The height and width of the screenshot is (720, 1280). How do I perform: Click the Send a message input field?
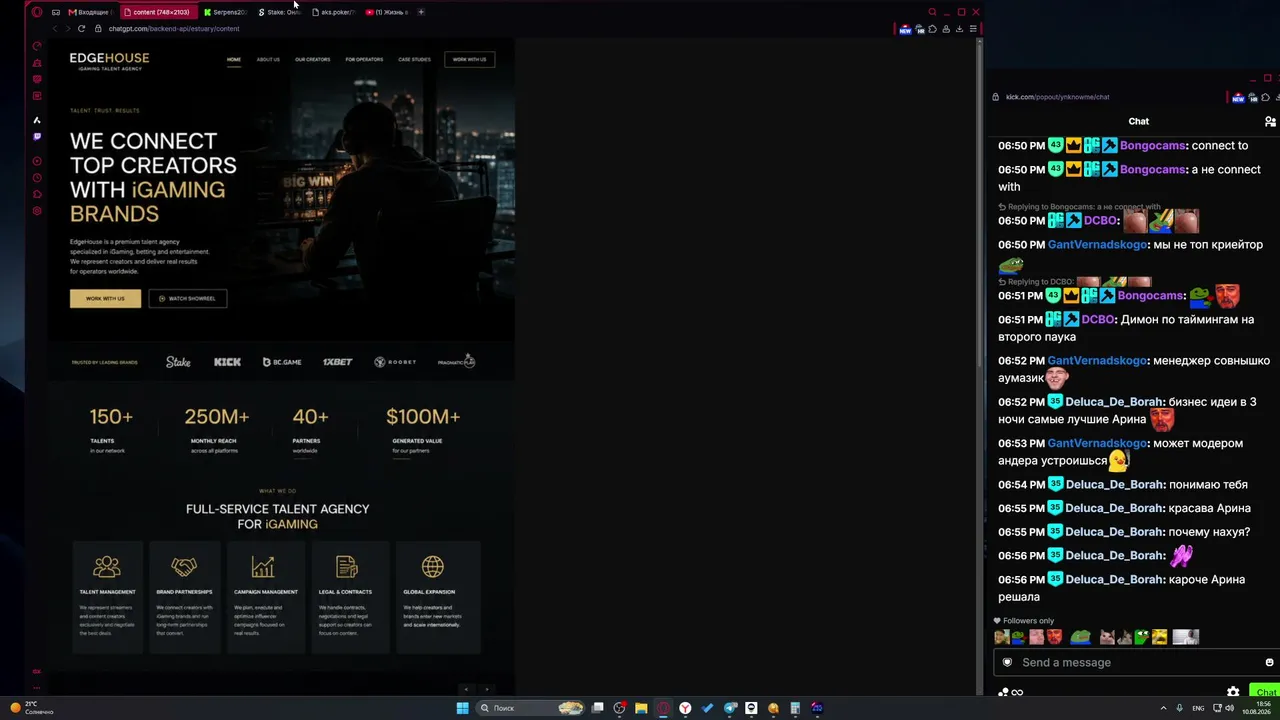[x=1135, y=662]
